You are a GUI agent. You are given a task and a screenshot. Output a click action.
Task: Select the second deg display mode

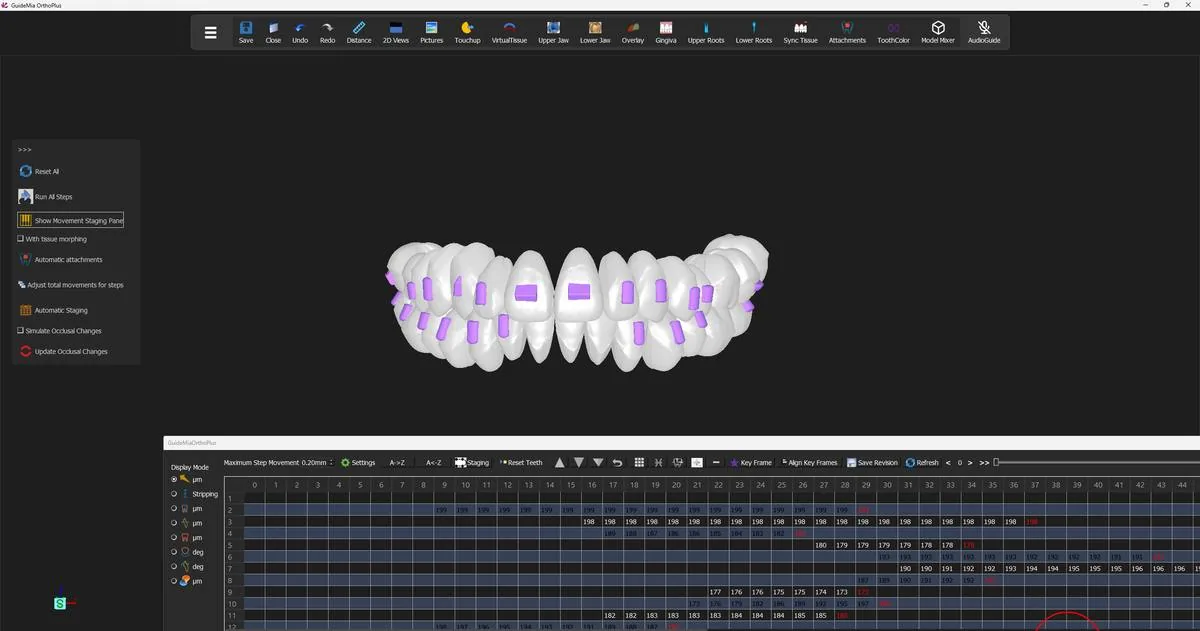tap(174, 566)
